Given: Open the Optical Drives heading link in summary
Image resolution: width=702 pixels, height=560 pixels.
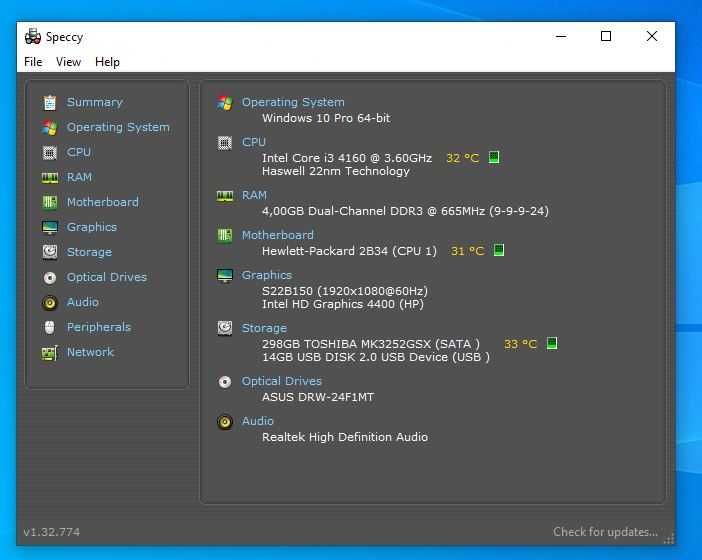Looking at the screenshot, I should pos(282,381).
